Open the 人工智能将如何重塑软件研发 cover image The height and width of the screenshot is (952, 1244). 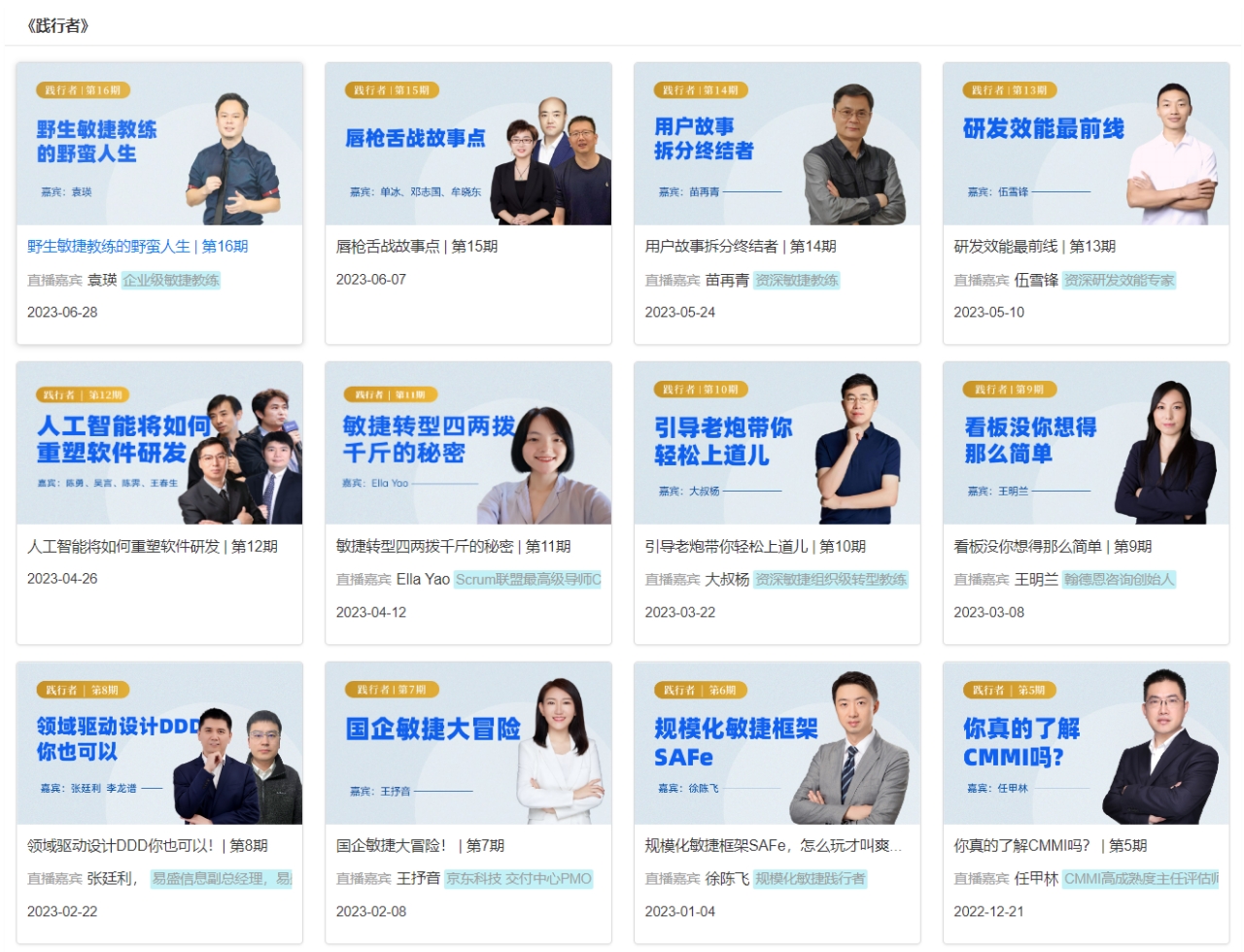pyautogui.click(x=159, y=443)
